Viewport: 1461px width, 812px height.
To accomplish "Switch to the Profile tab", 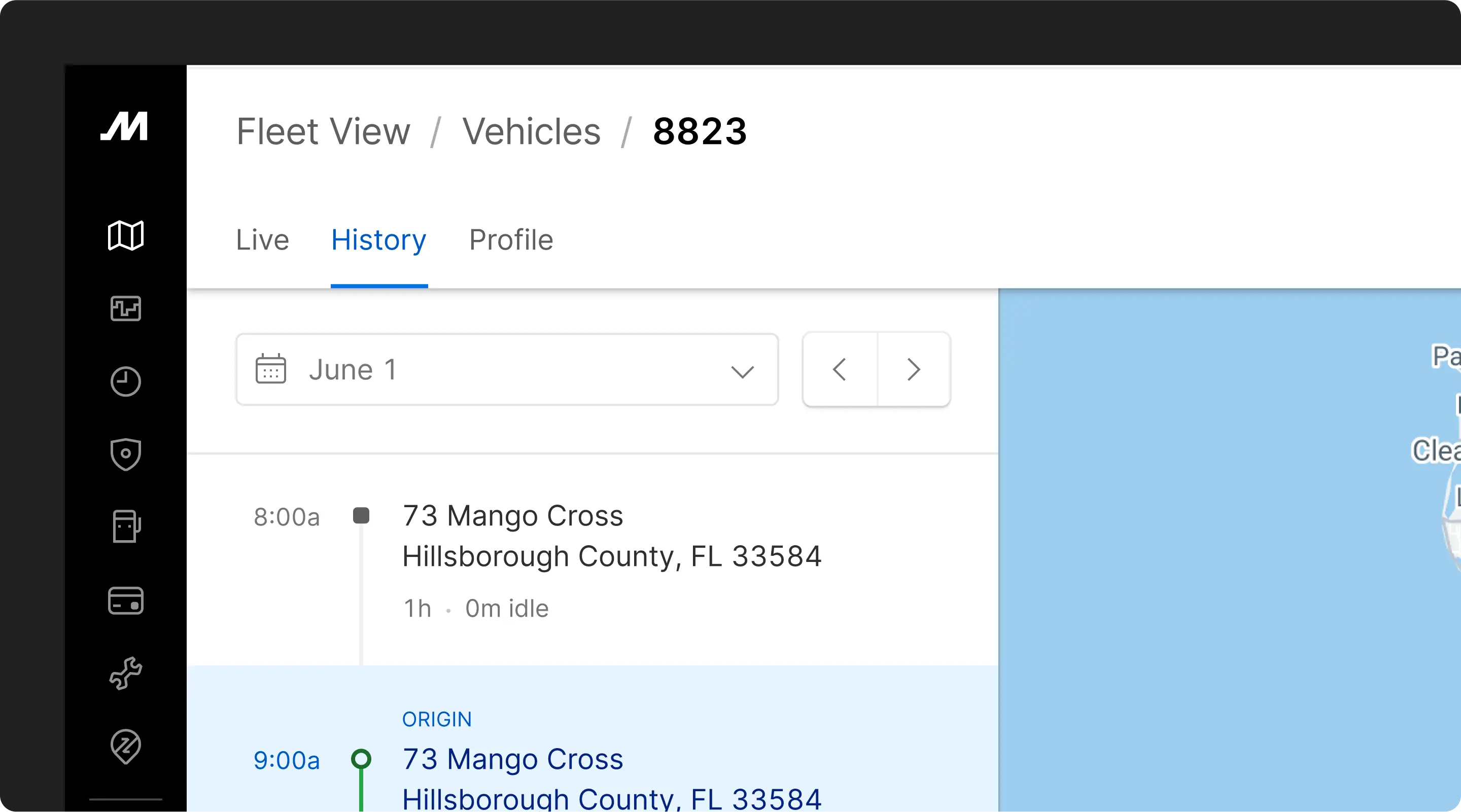I will tap(510, 240).
